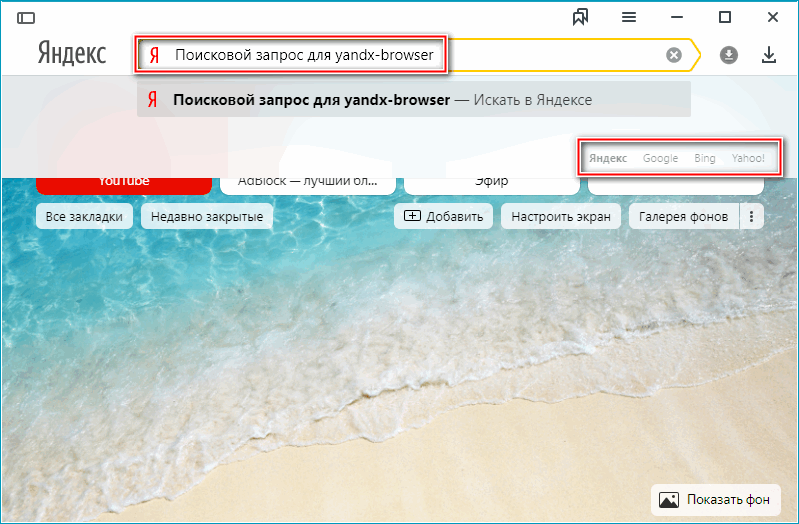The width and height of the screenshot is (799, 524).
Task: Clear the address bar with the X icon
Action: 674,55
